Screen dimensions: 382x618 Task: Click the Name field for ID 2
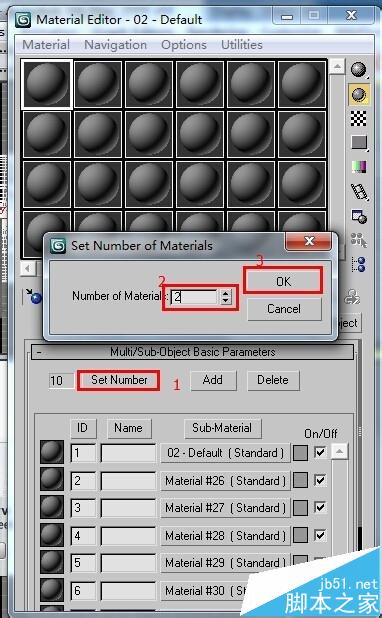pyautogui.click(x=129, y=481)
